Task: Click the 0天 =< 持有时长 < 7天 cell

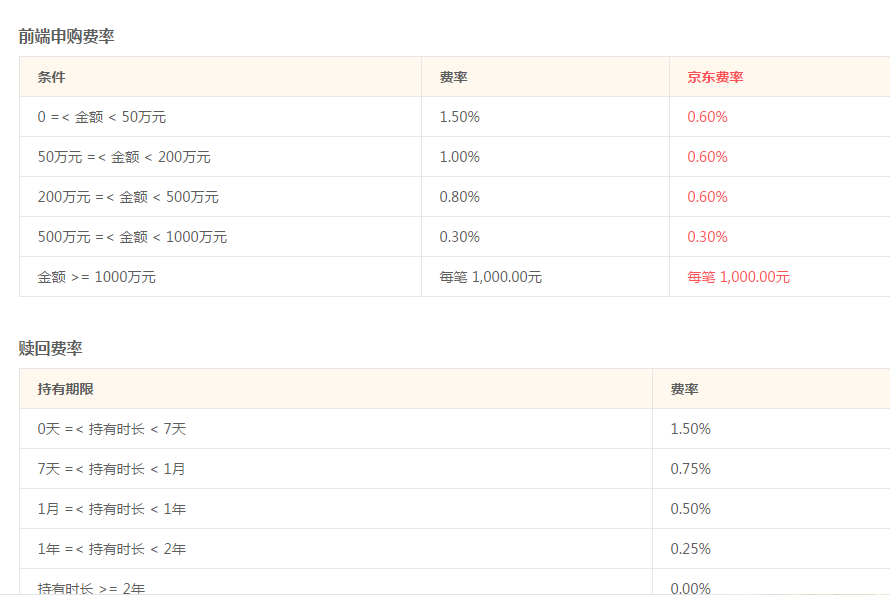Action: [x=108, y=428]
